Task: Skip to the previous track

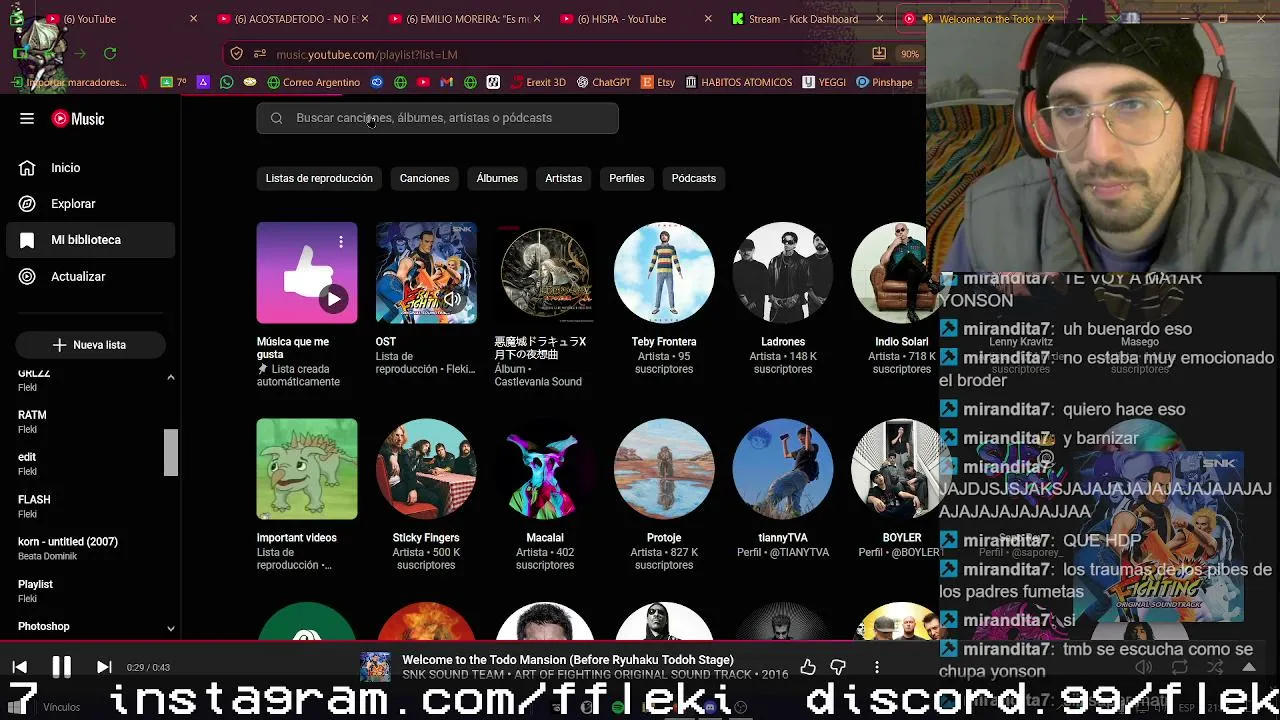Action: [x=19, y=667]
